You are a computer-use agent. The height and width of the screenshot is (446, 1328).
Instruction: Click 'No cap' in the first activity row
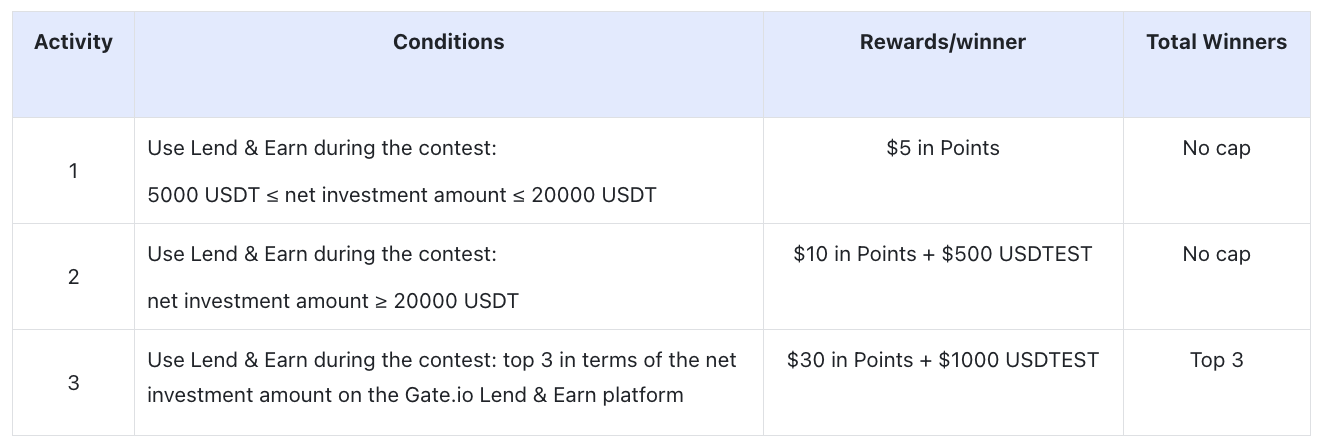[1216, 148]
